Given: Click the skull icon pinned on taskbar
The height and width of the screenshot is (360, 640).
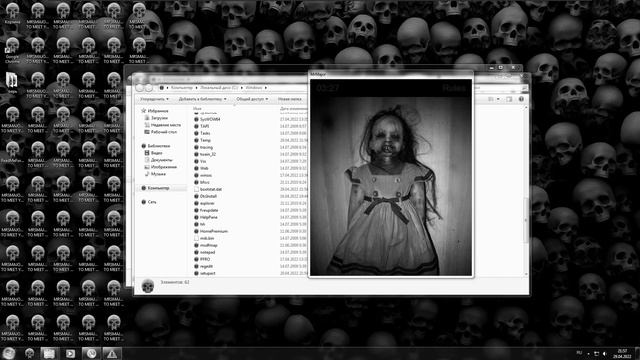Looking at the screenshot, I should click(x=29, y=353).
